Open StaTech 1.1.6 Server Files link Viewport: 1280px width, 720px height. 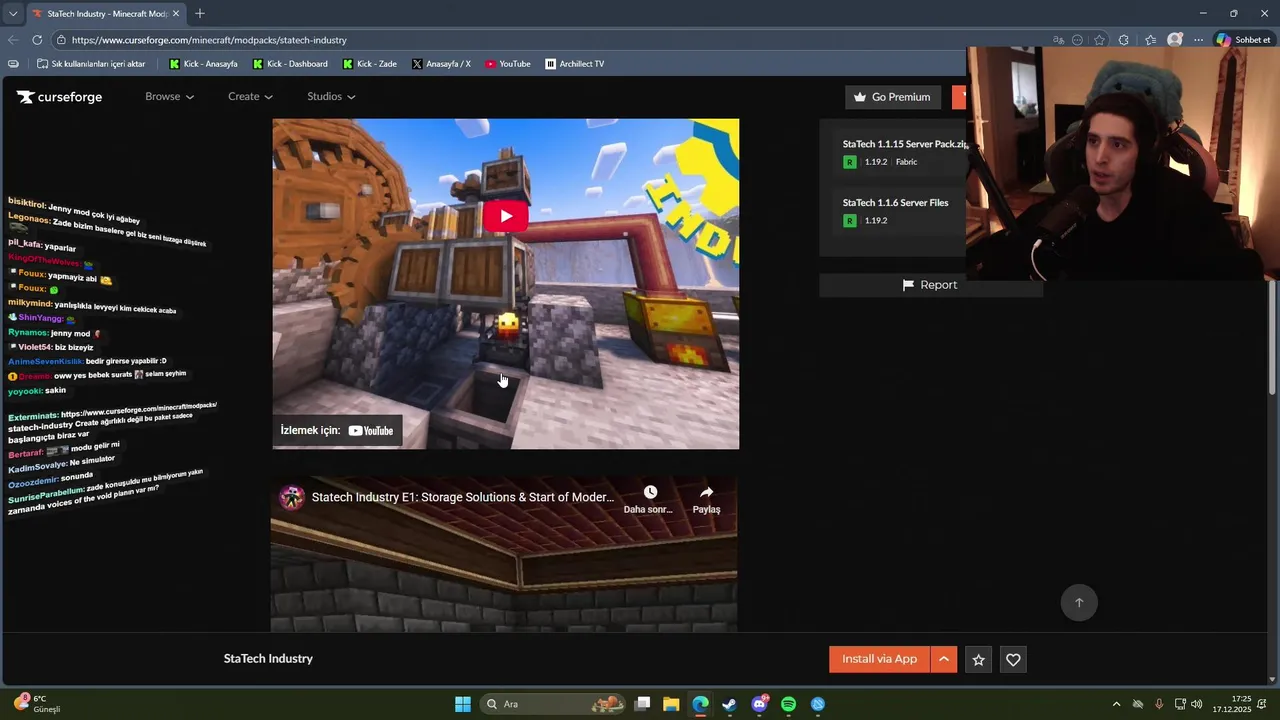[895, 203]
